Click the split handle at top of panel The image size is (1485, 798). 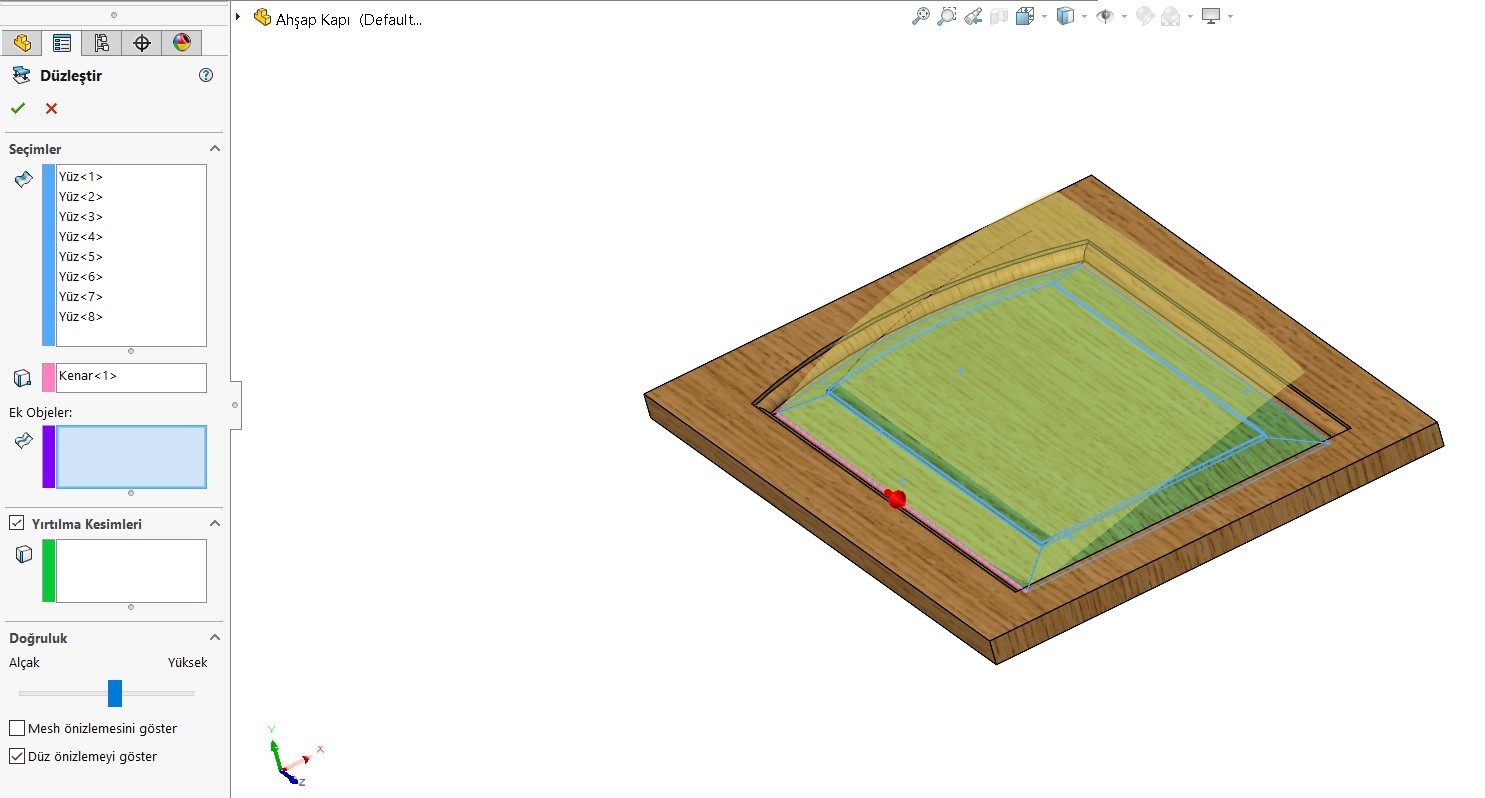(x=114, y=15)
